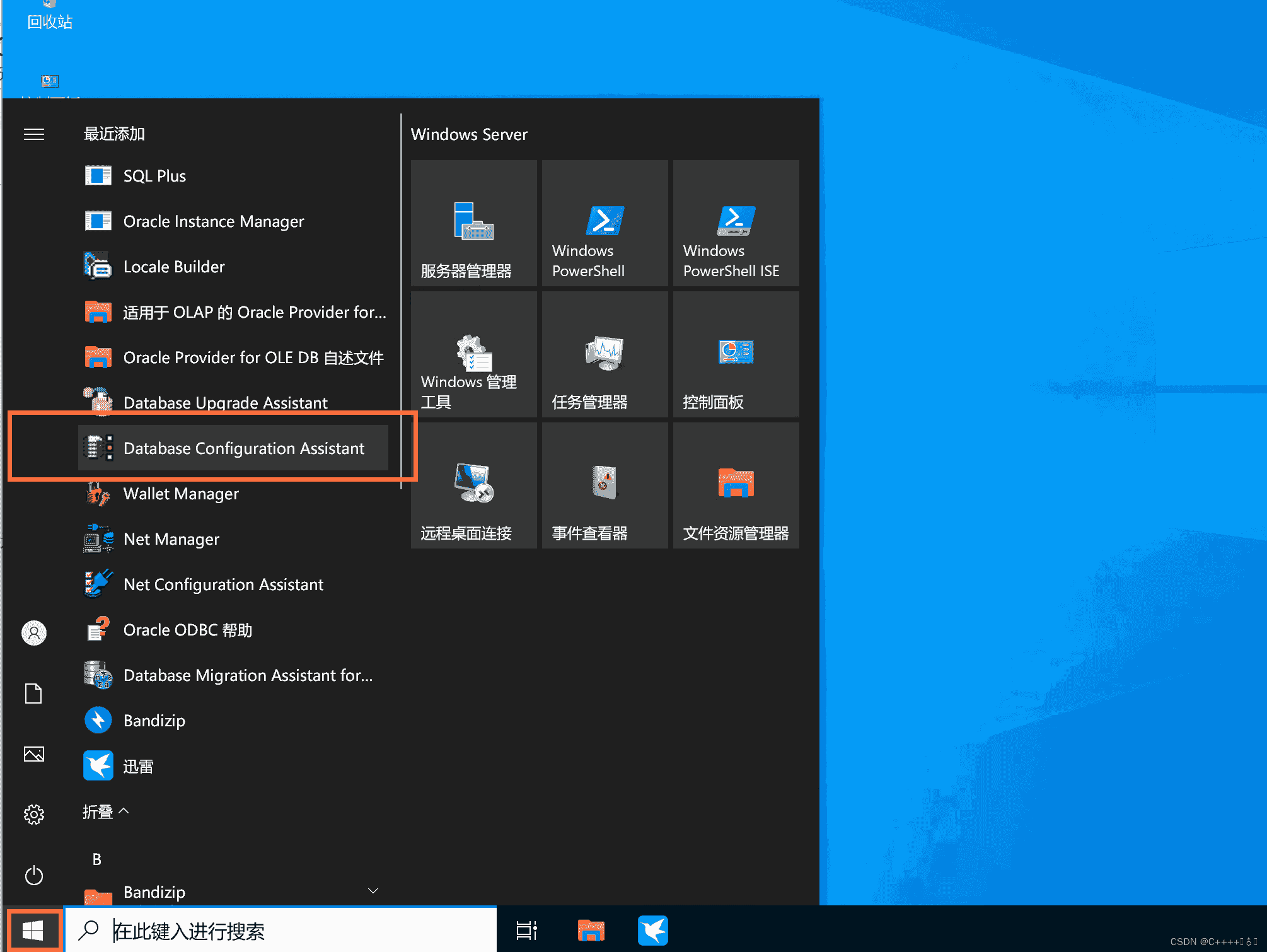The width and height of the screenshot is (1267, 952).
Task: Launch Bandizip from recently added list
Action: pyautogui.click(x=233, y=721)
